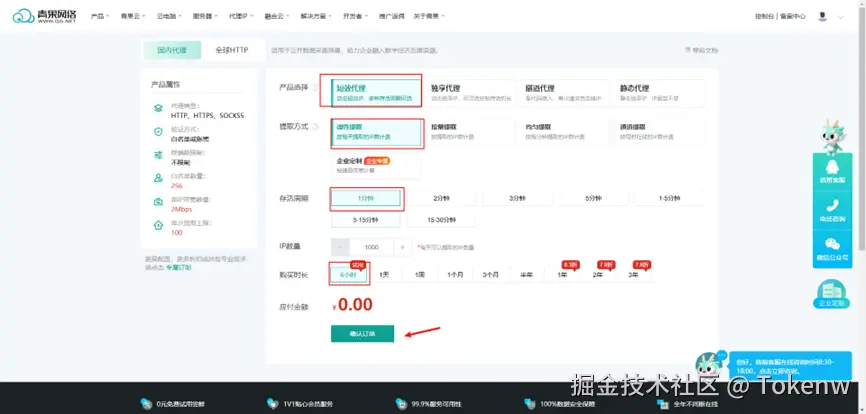This screenshot has width=866, height=414.
Task: Click the whitelist count user icon
Action: coord(159,178)
